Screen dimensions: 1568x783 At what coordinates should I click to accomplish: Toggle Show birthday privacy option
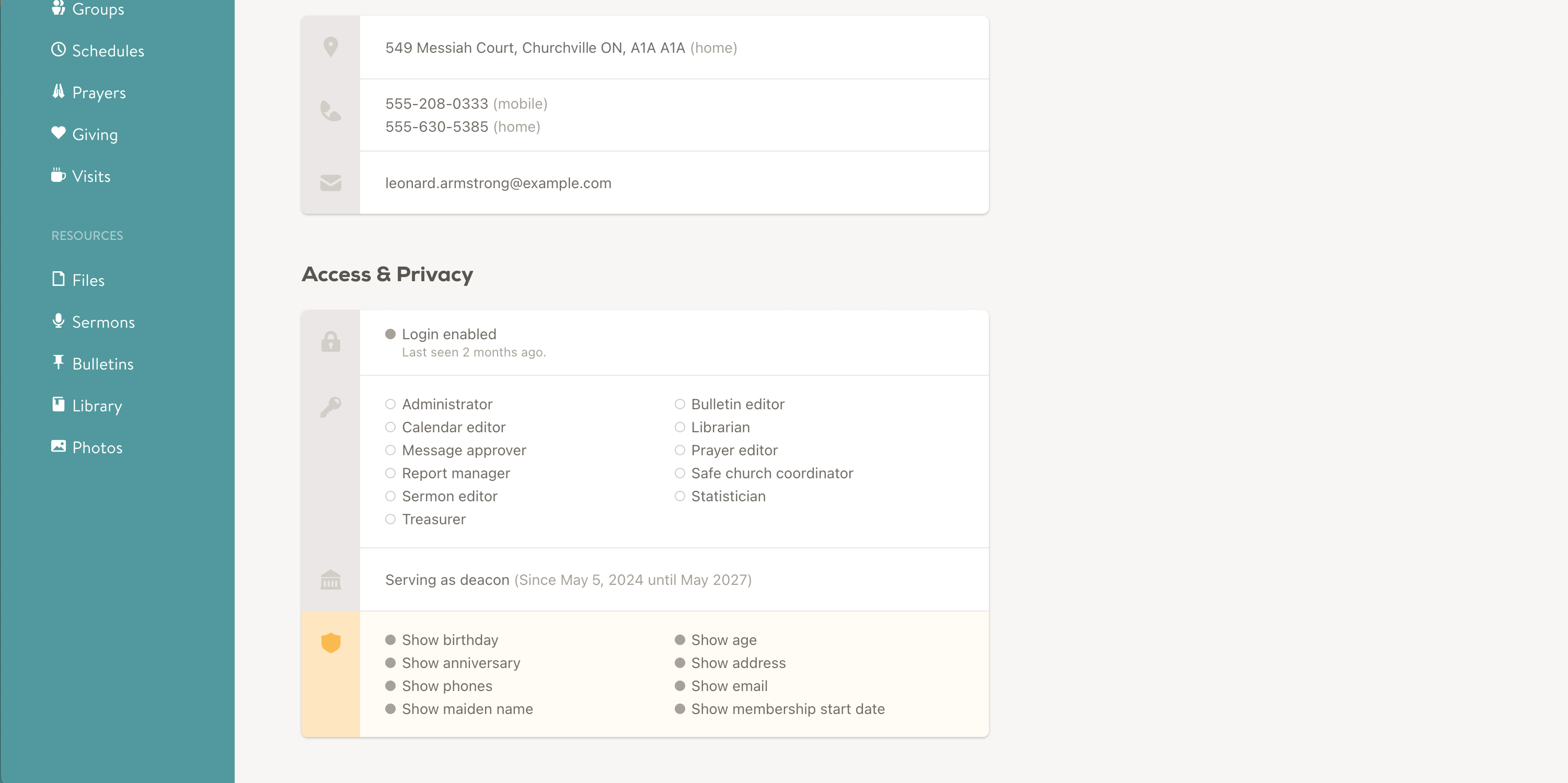coord(442,640)
